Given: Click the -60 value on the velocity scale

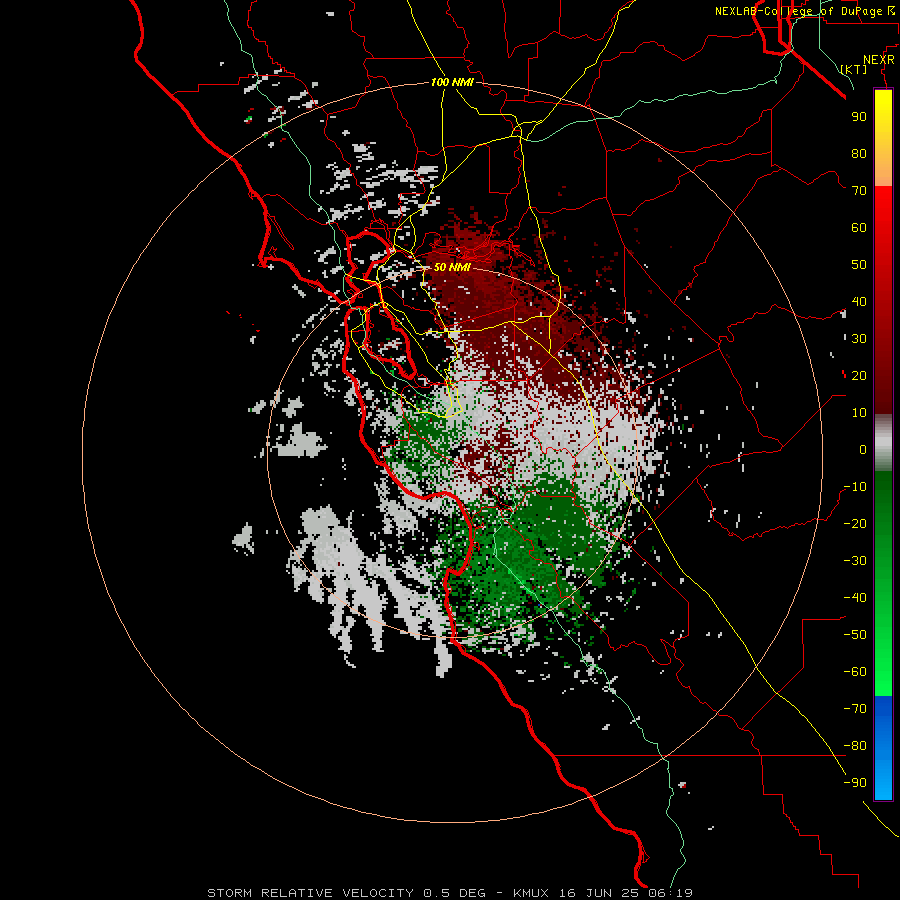Looking at the screenshot, I should 855,672.
